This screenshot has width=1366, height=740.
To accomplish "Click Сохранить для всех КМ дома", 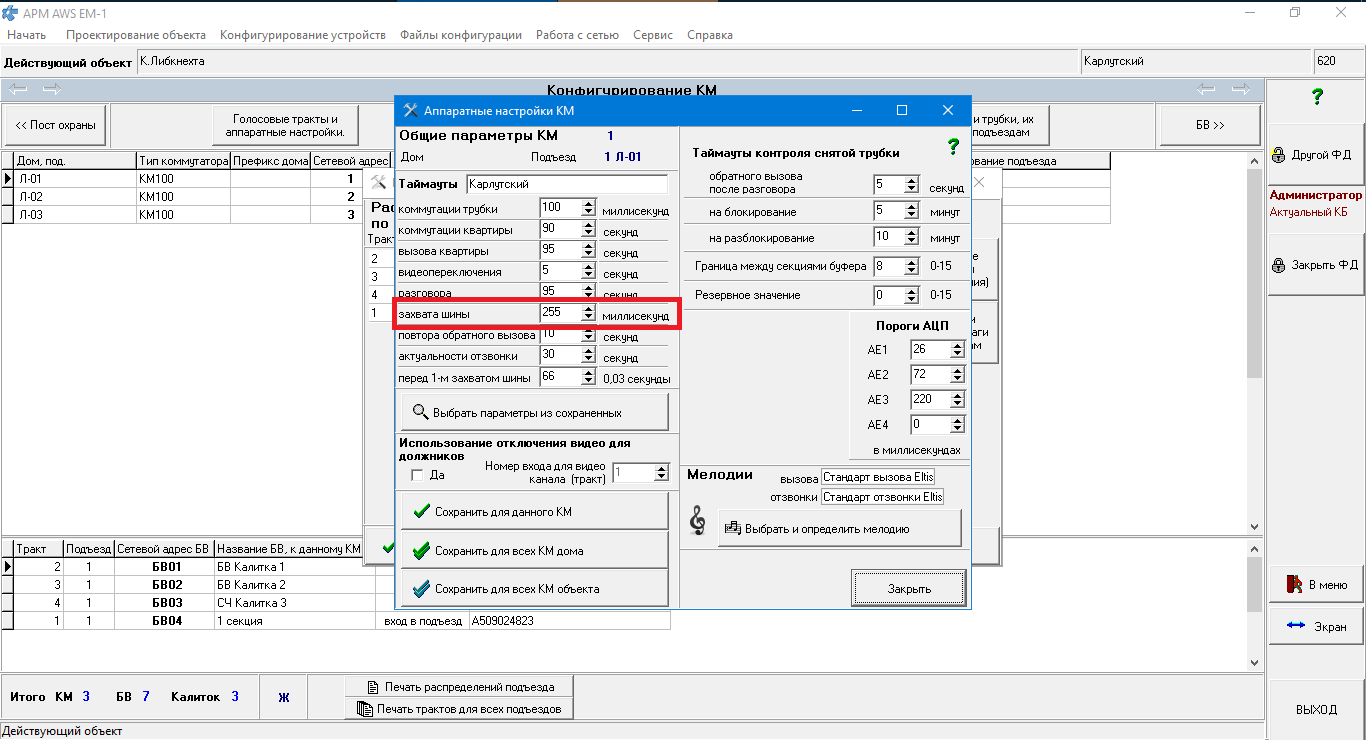I will (x=534, y=550).
